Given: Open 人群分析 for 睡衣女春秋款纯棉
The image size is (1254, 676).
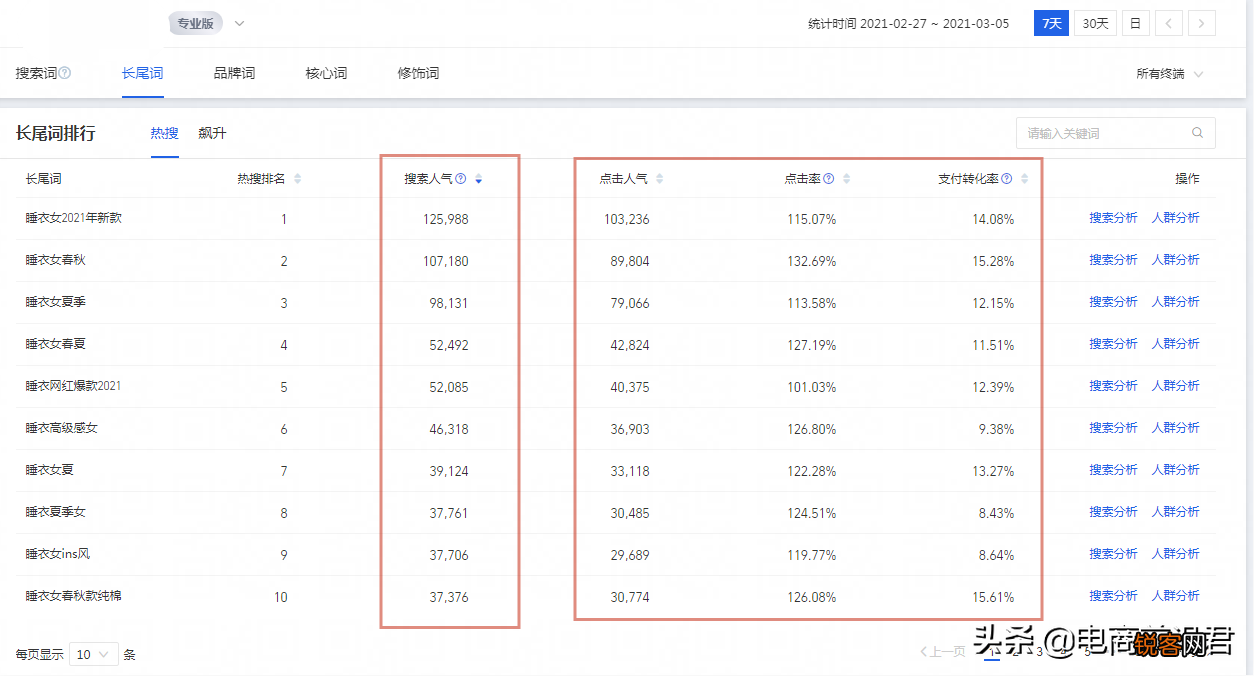Looking at the screenshot, I should coord(1175,596).
